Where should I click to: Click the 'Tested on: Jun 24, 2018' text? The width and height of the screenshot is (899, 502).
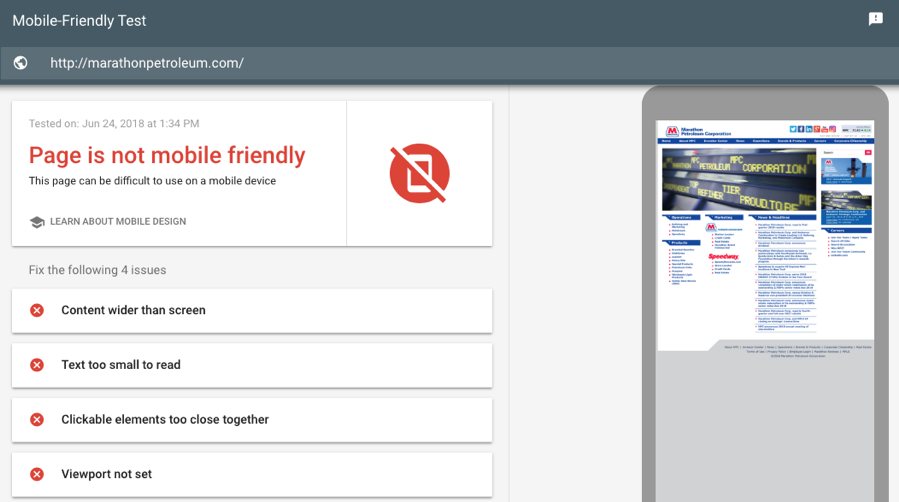click(114, 124)
